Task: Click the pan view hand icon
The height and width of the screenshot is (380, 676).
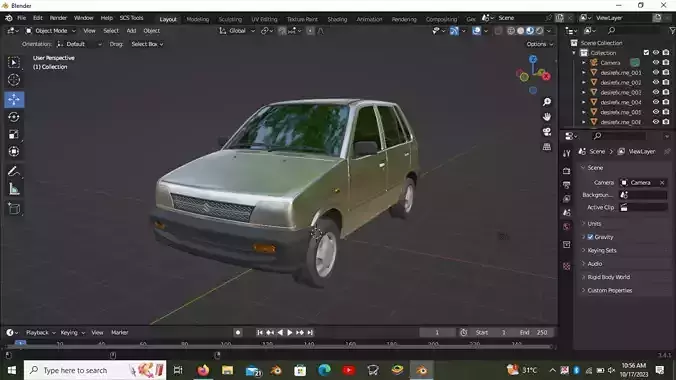Action: pyautogui.click(x=547, y=117)
